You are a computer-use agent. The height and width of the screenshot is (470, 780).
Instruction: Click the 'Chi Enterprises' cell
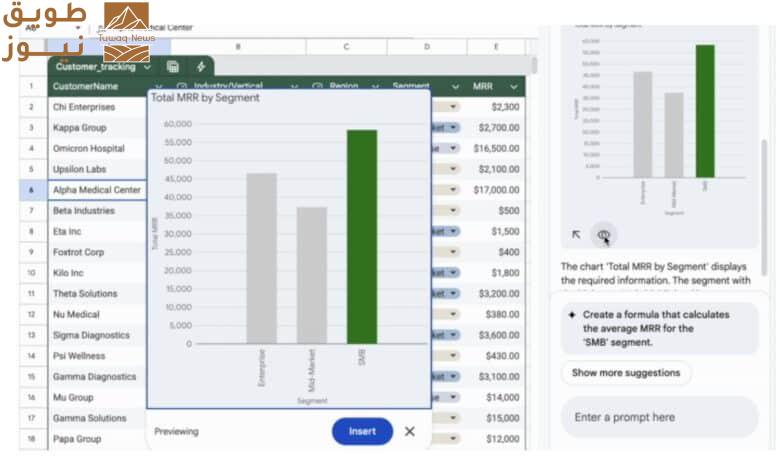pyautogui.click(x=98, y=107)
